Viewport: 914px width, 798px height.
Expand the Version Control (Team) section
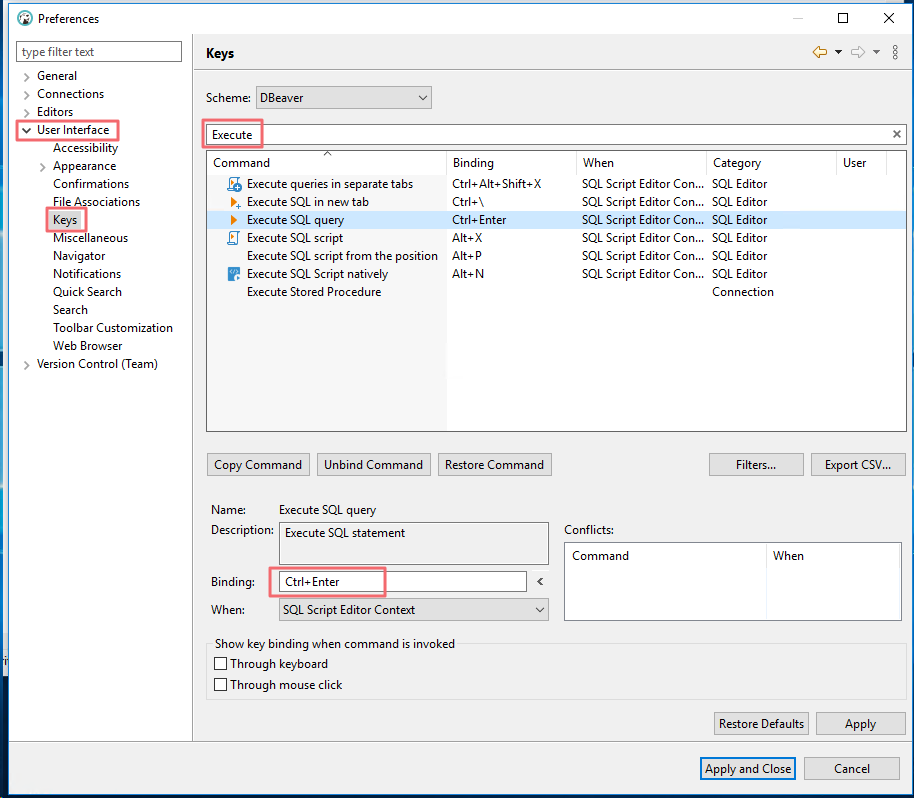26,363
